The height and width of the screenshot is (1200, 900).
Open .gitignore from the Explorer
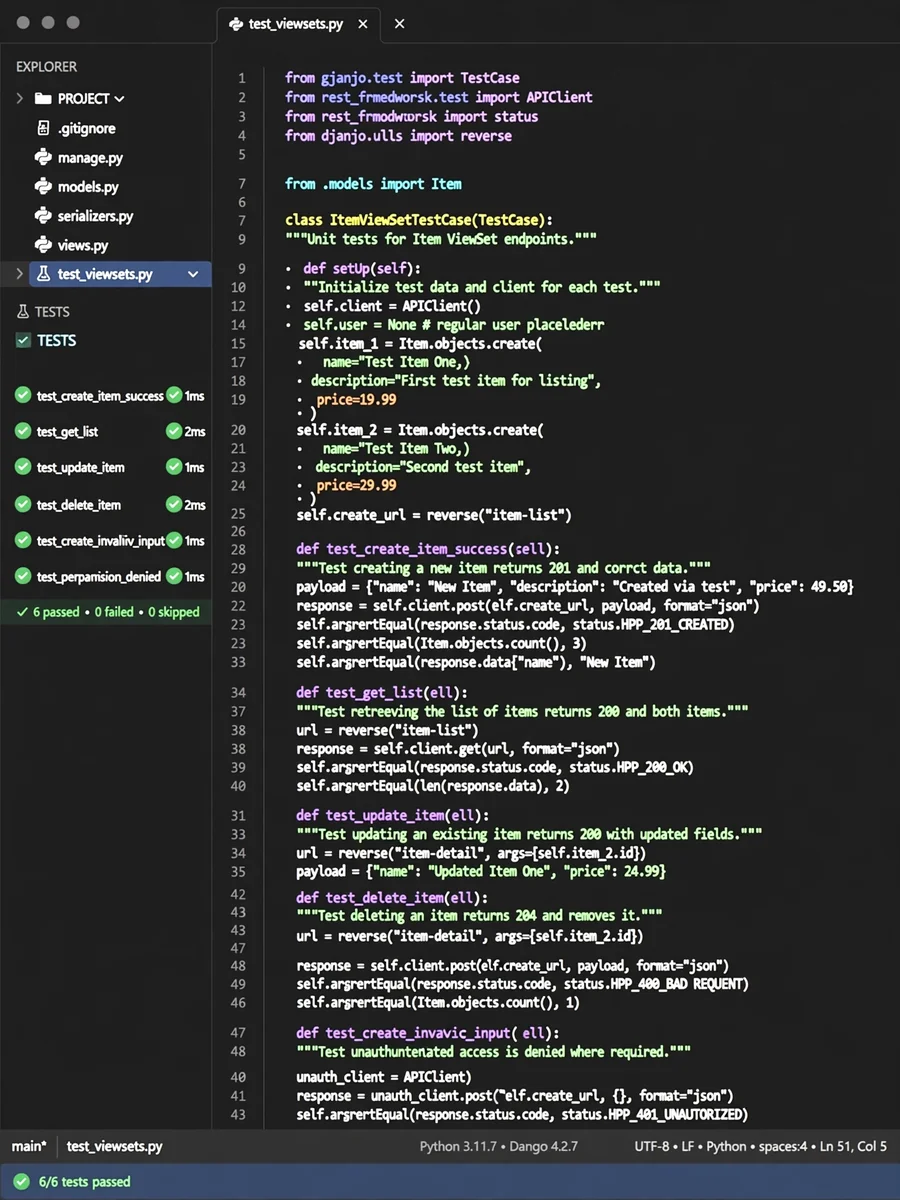pos(86,128)
